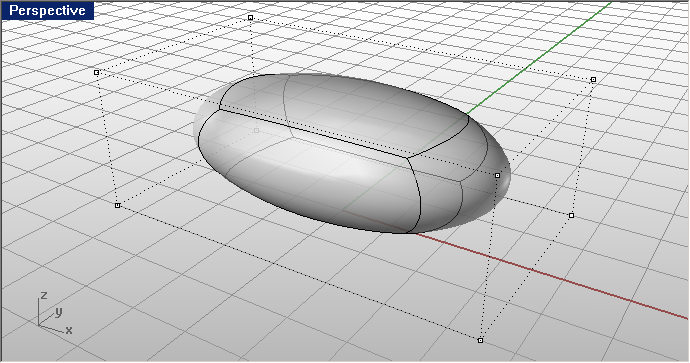The image size is (690, 363).
Task: Select the upper front-right cage point overlapping the ellipsoid
Action: pyautogui.click(x=497, y=175)
